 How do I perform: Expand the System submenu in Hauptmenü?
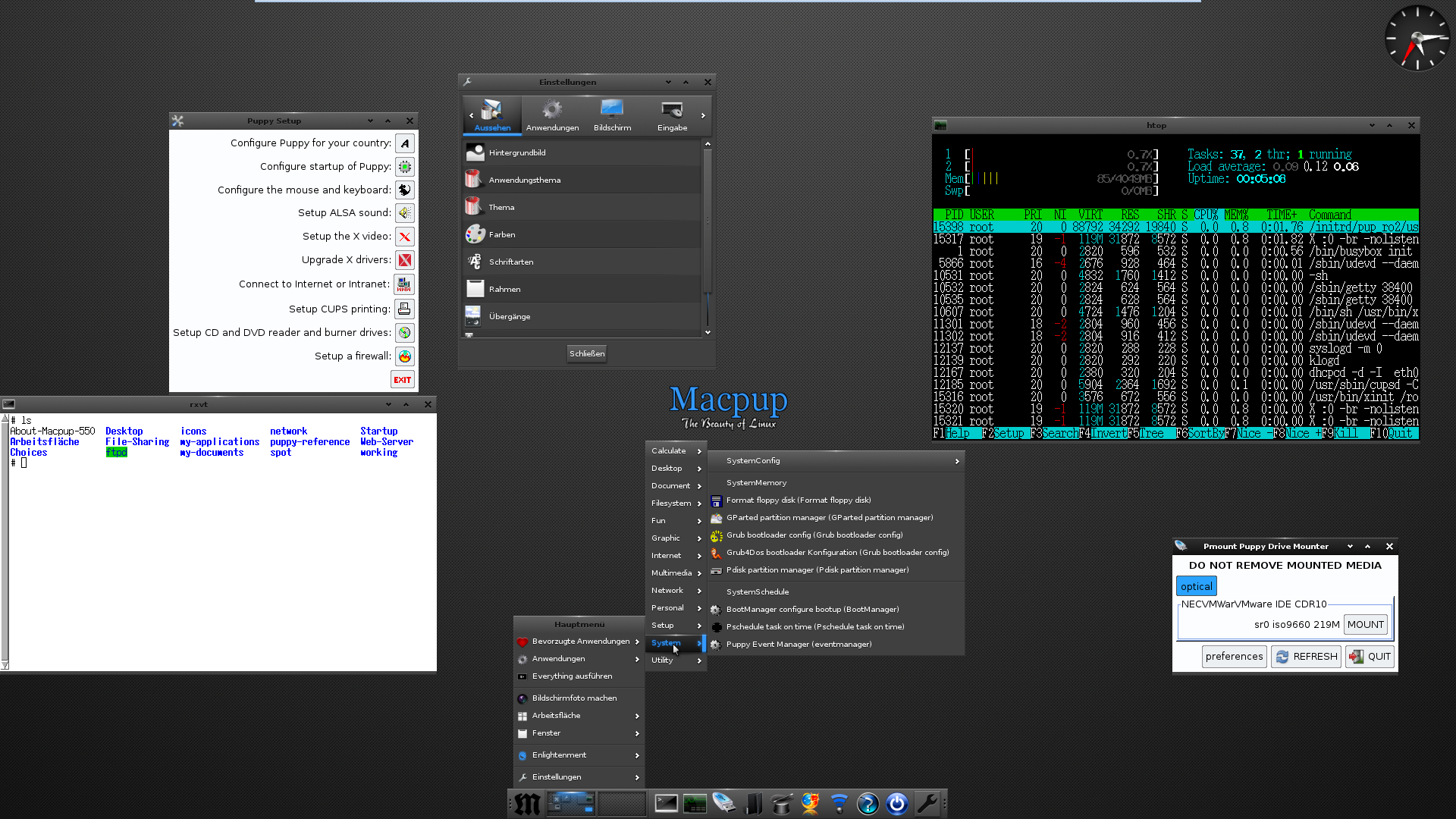coord(666,642)
